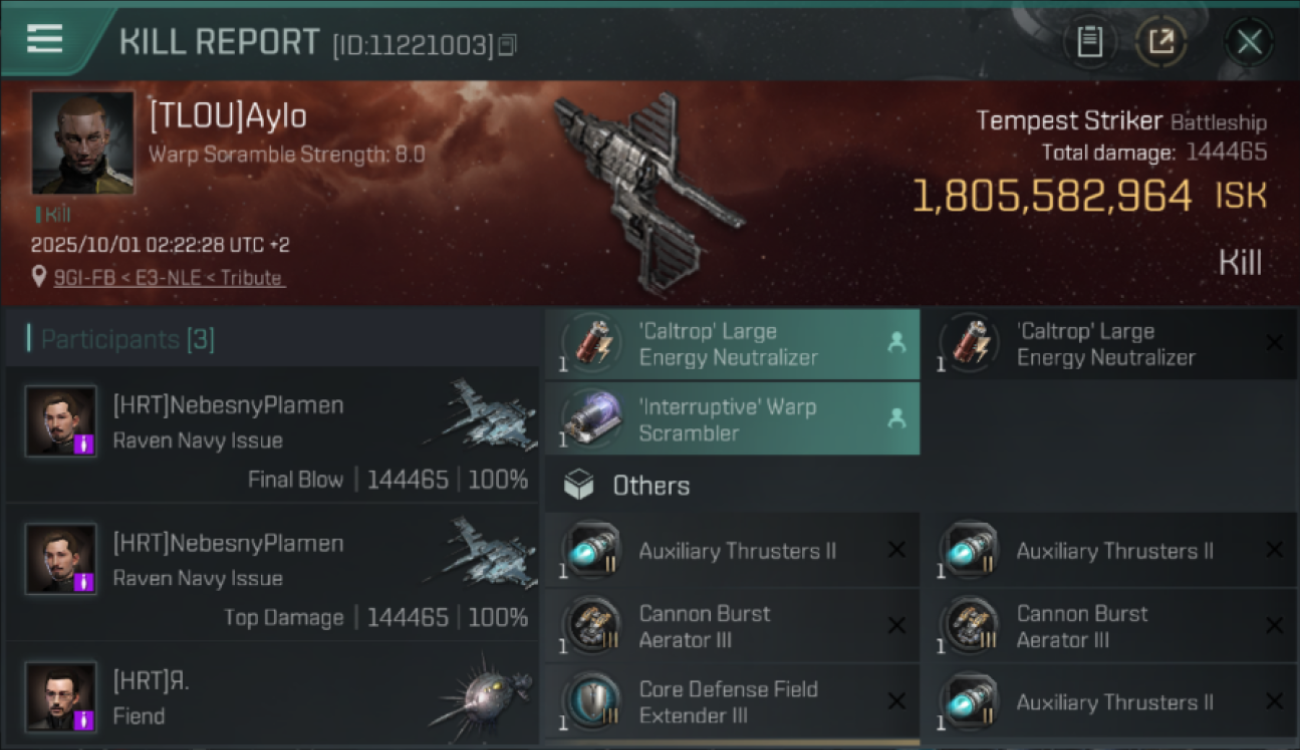Click the 'Interruptive' Warp Scrambler module icon
Image resolution: width=1300 pixels, height=750 pixels.
point(591,420)
